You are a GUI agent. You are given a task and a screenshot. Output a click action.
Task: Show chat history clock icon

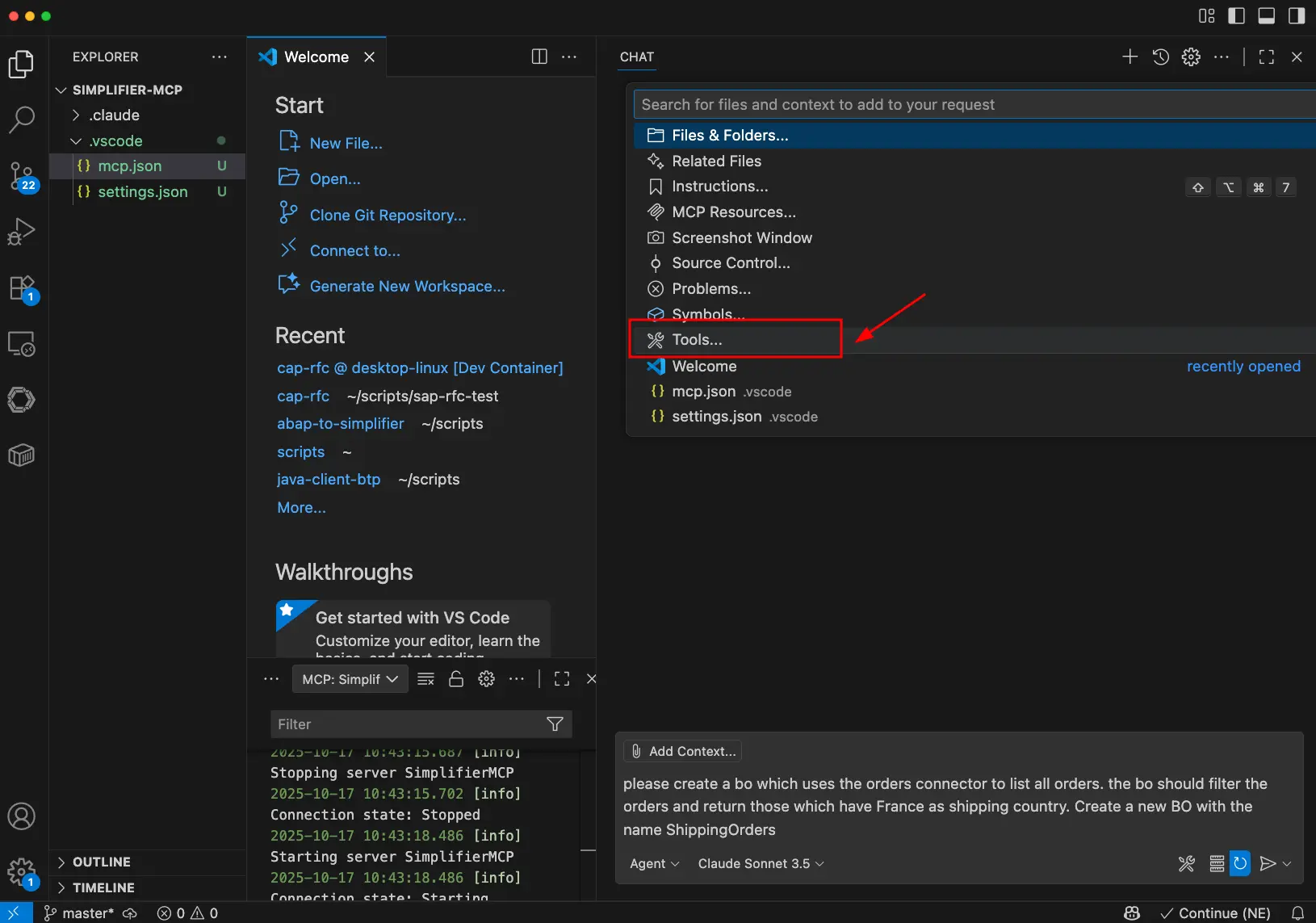[x=1160, y=57]
